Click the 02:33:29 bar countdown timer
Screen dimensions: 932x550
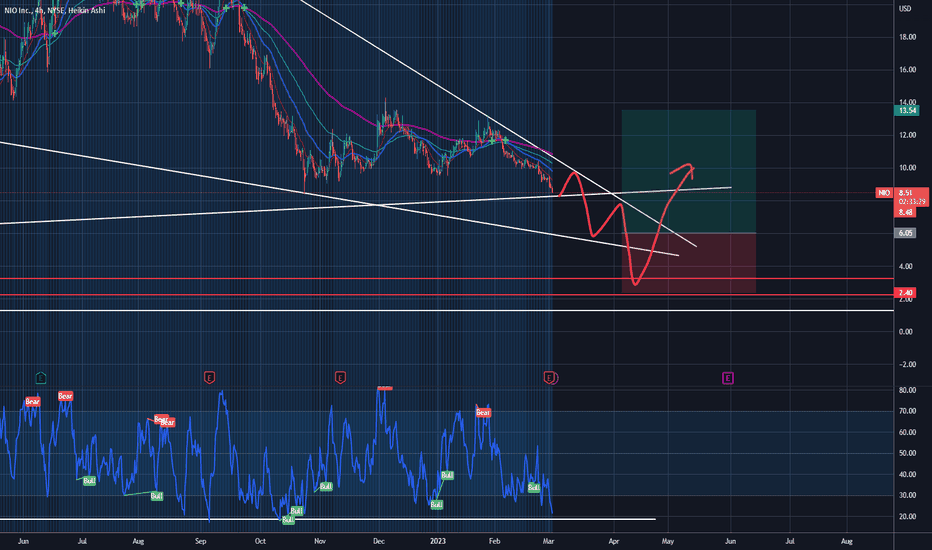click(x=912, y=202)
